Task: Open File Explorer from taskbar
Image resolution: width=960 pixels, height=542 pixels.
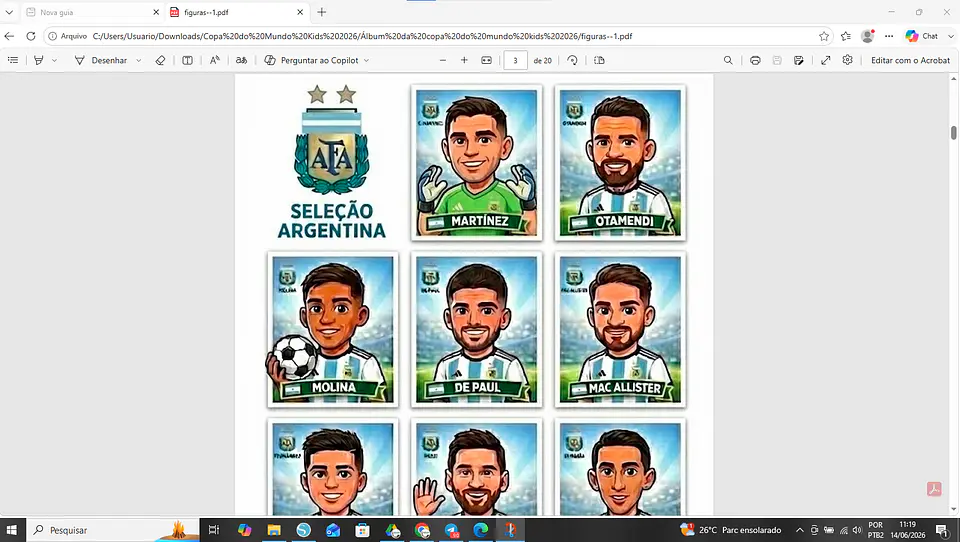Action: click(274, 530)
